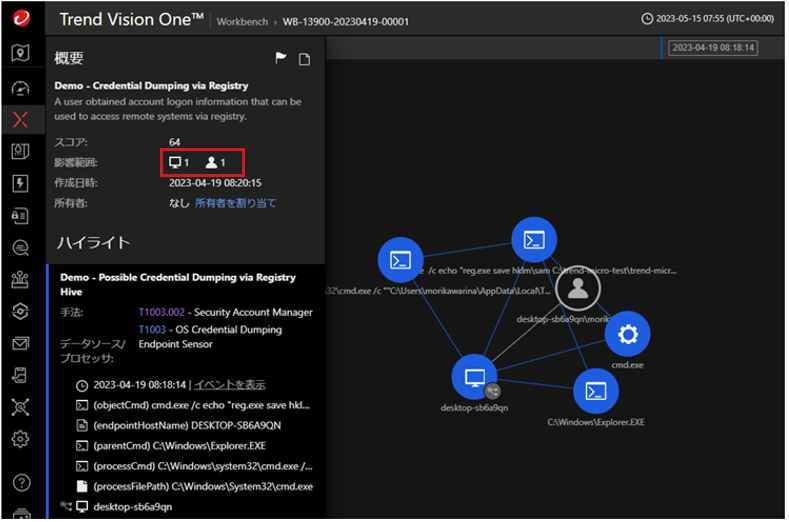
Task: Click the magnifier search icon in sidebar
Action: pyautogui.click(x=20, y=247)
